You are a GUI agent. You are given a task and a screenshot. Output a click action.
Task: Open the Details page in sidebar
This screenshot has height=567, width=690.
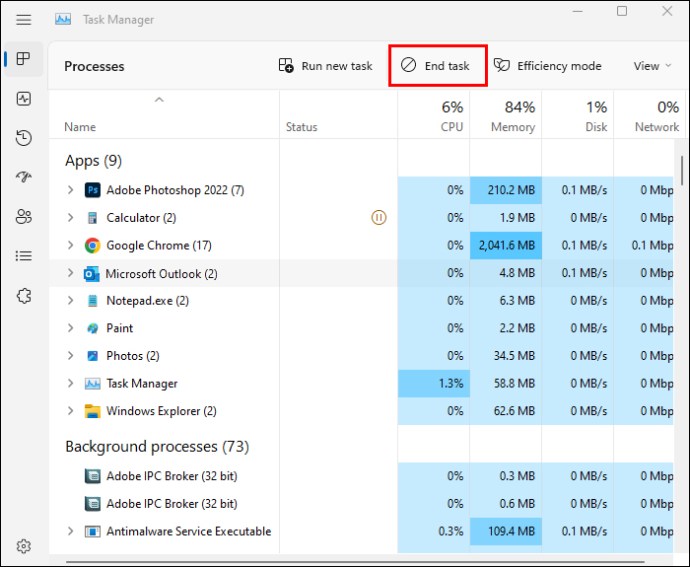click(24, 256)
